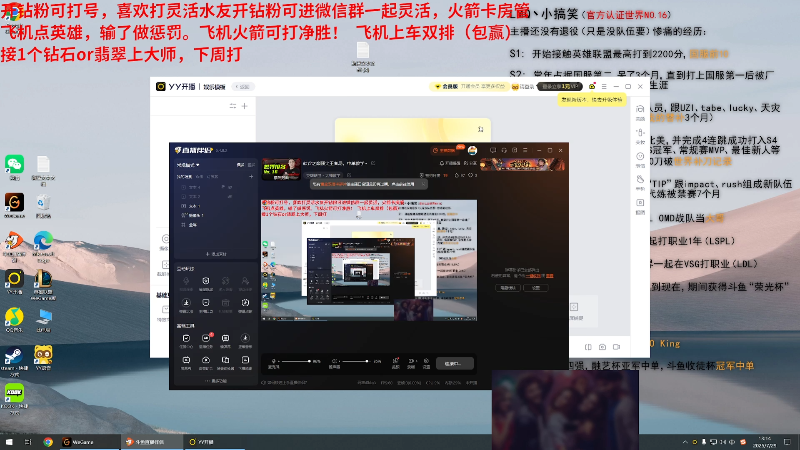Edit the stream title pencil icon
This screenshot has width=800, height=450.
pos(373,163)
